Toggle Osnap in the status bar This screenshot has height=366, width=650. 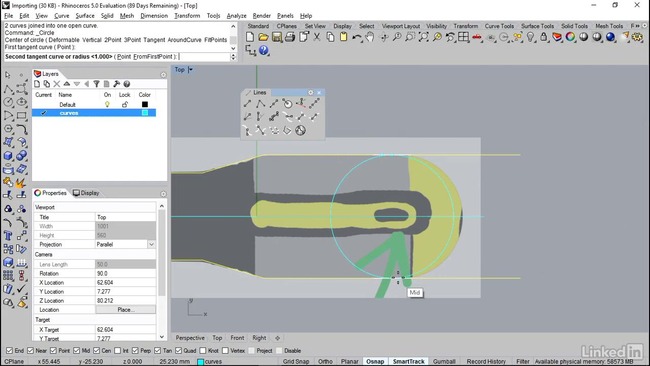tap(375, 361)
